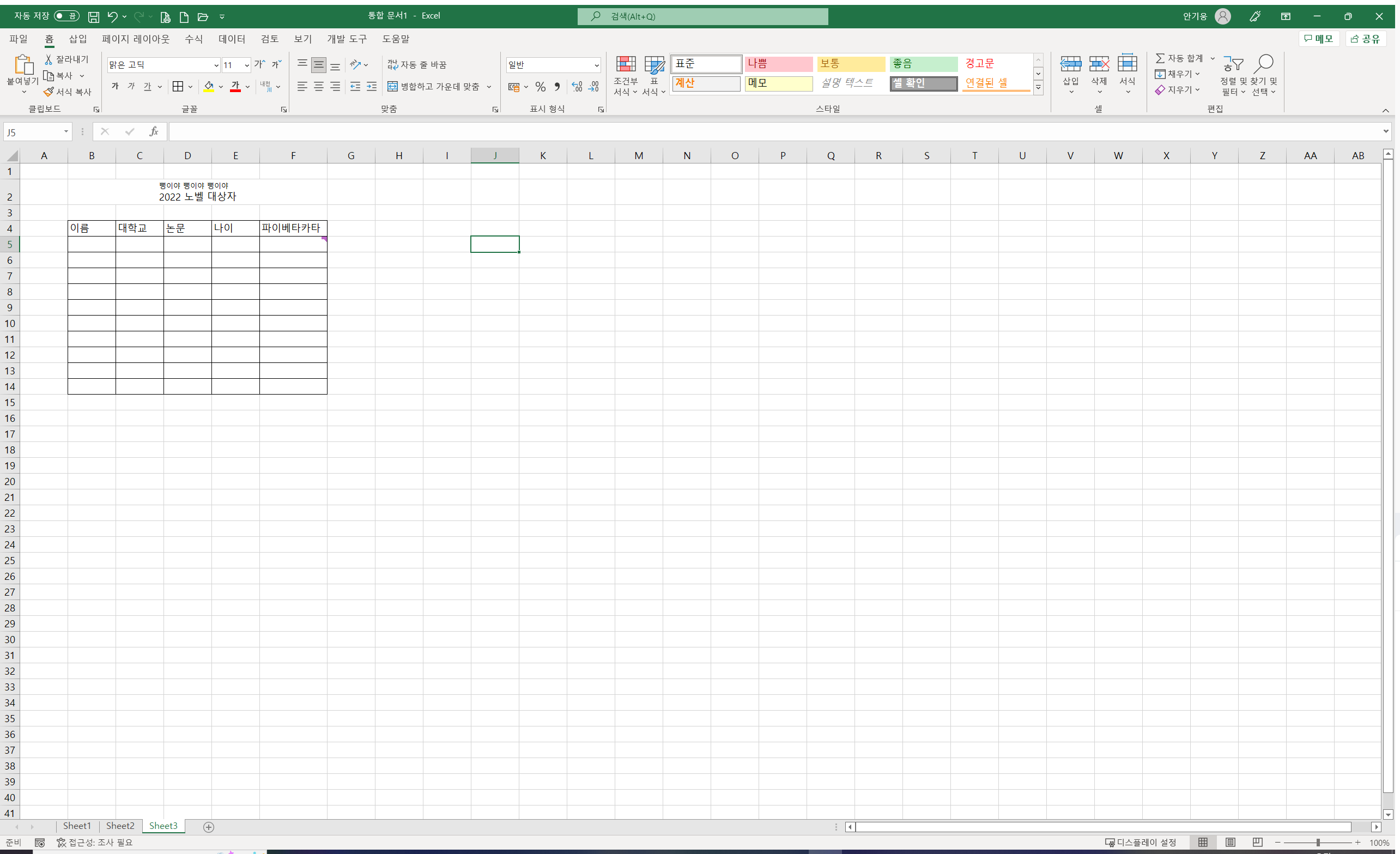
Task: Click into the Alt+Q search box
Action: point(703,16)
